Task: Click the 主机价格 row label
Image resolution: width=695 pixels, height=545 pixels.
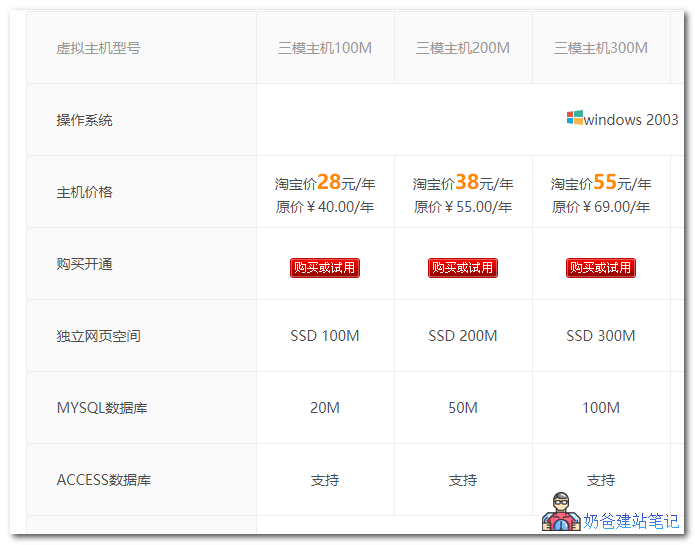Action: pos(84,192)
